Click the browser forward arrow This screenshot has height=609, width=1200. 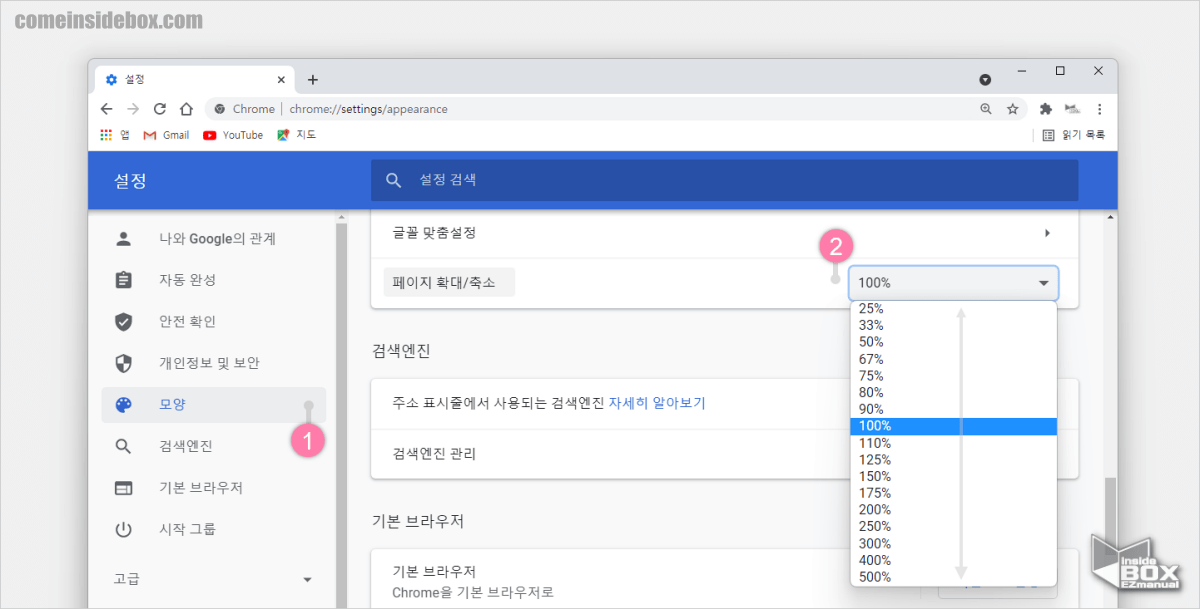(133, 109)
